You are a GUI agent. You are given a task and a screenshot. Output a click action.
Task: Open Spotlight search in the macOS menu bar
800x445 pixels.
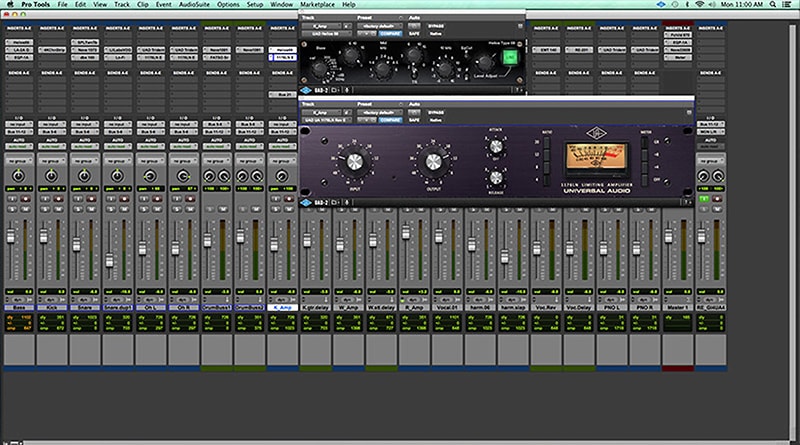tap(773, 4)
